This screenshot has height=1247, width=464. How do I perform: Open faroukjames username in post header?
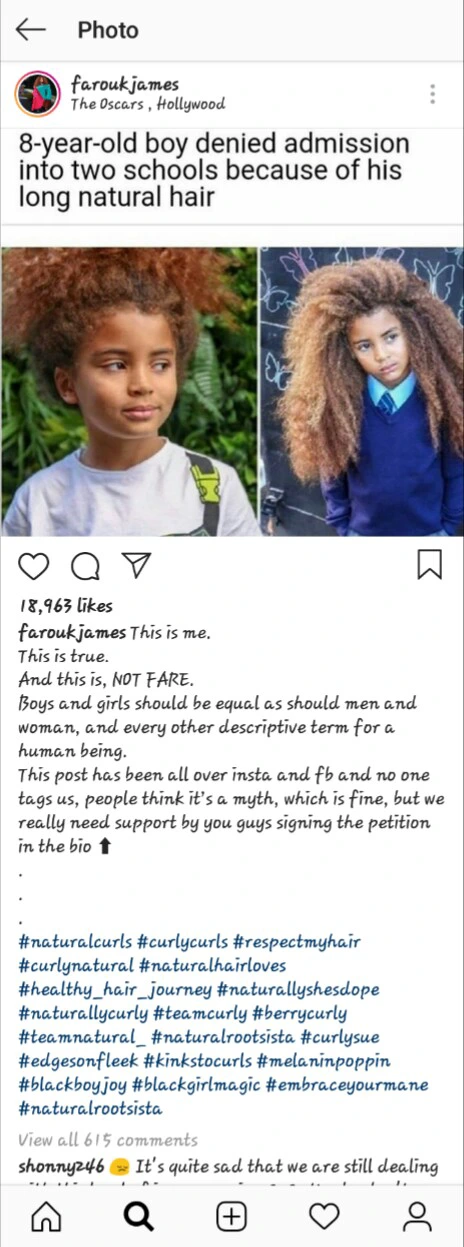point(124,84)
